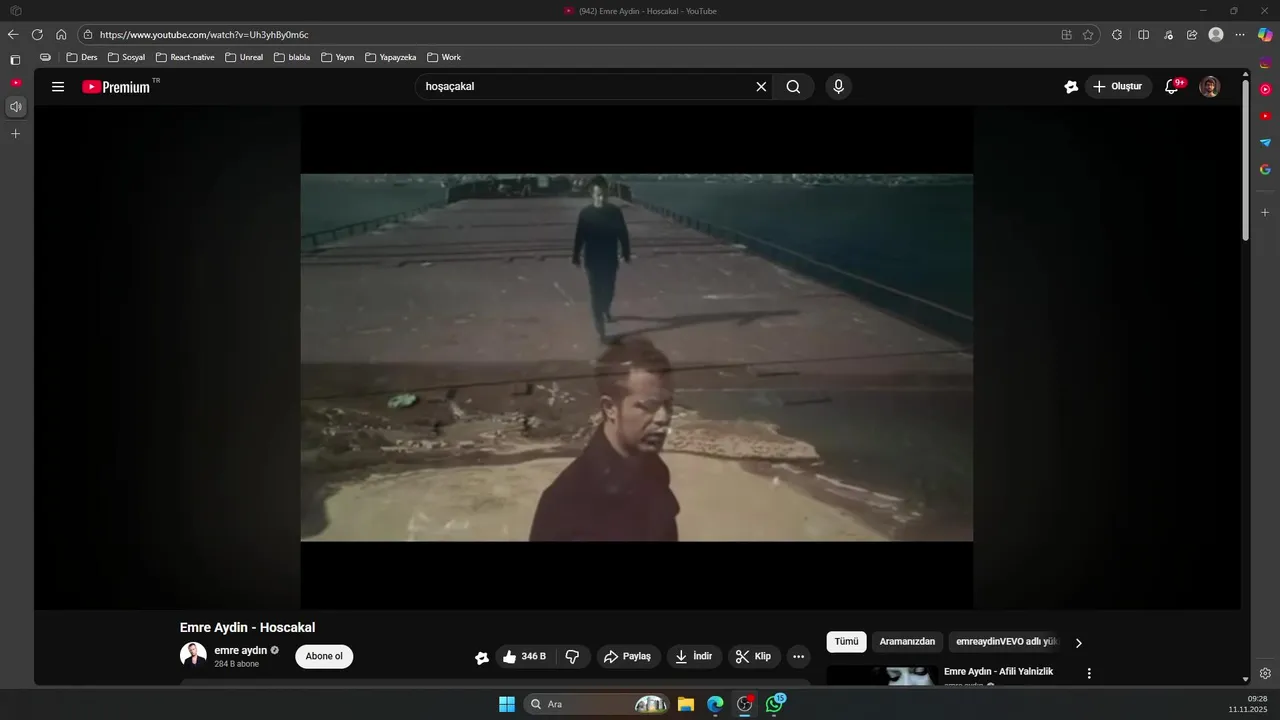This screenshot has height=720, width=1280.
Task: Share the video via Paylaş
Action: click(x=628, y=657)
